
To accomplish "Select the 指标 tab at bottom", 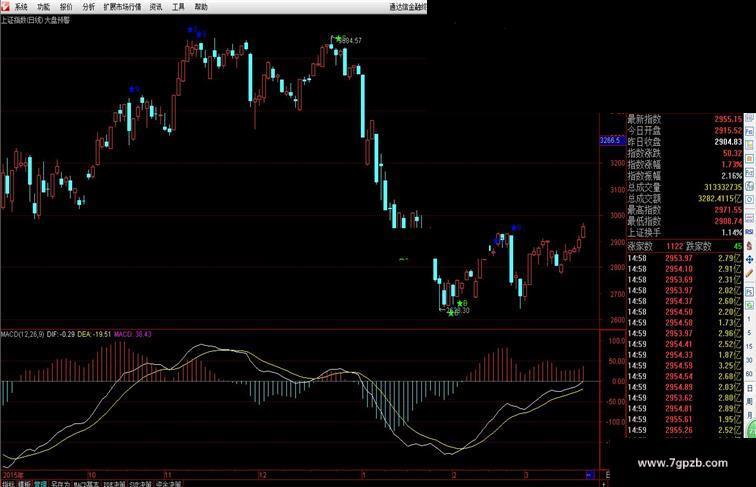I will pyautogui.click(x=8, y=484).
